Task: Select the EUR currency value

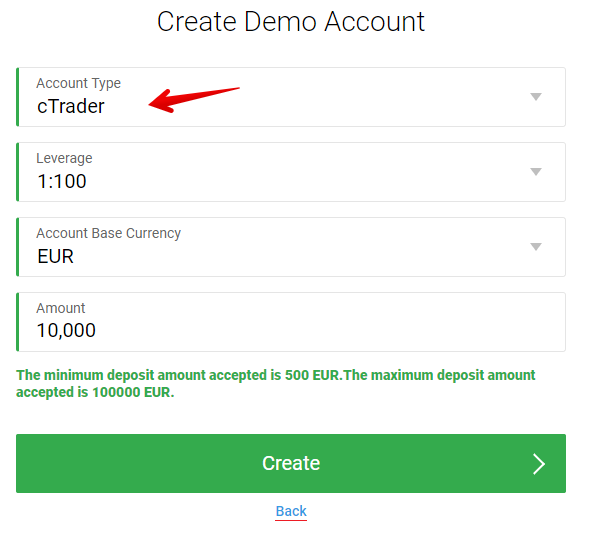Action: (x=56, y=256)
